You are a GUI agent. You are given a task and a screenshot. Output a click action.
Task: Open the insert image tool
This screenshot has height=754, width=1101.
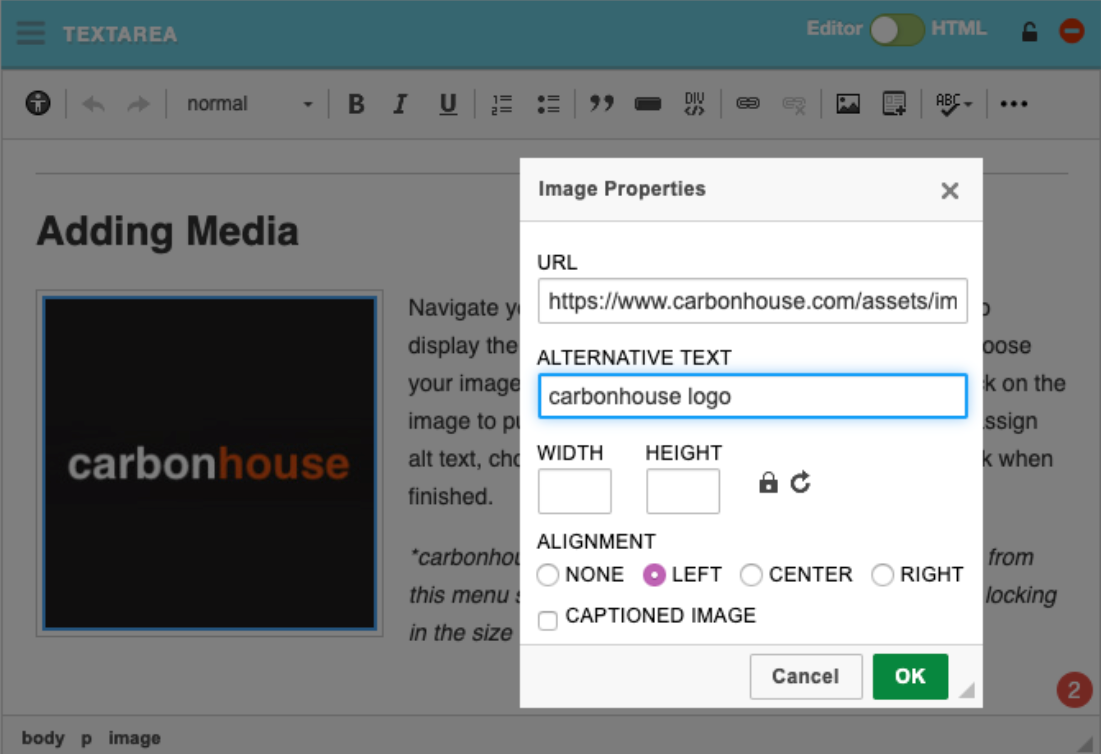848,104
